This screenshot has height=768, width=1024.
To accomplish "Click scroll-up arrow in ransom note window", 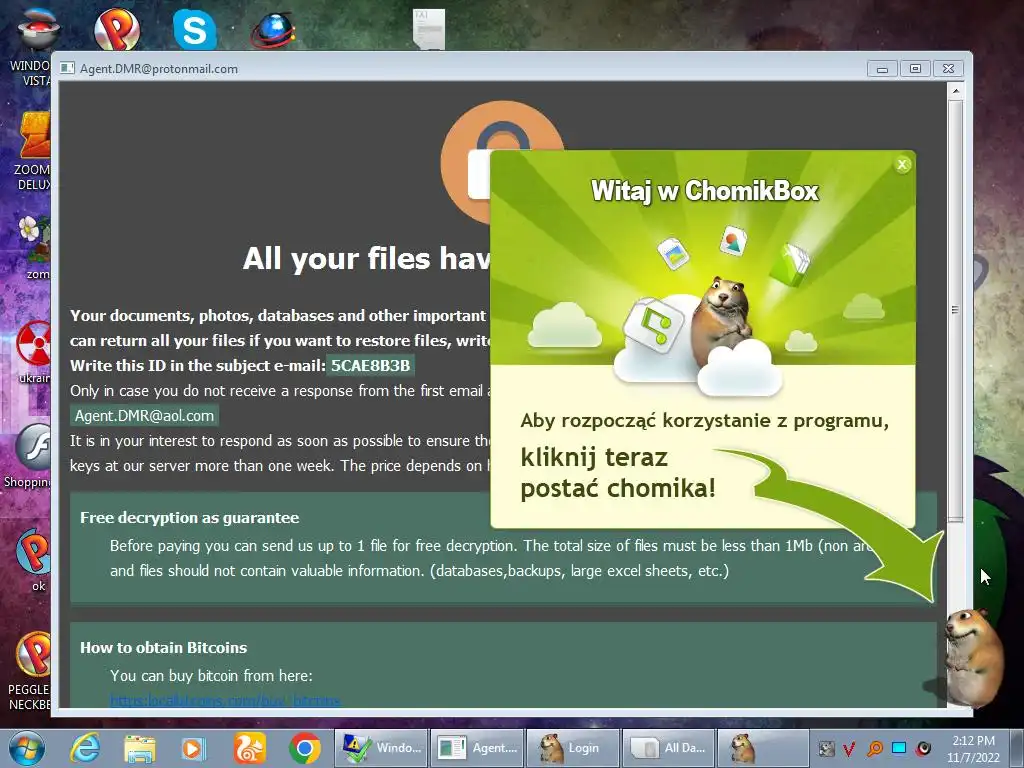I will [x=955, y=91].
